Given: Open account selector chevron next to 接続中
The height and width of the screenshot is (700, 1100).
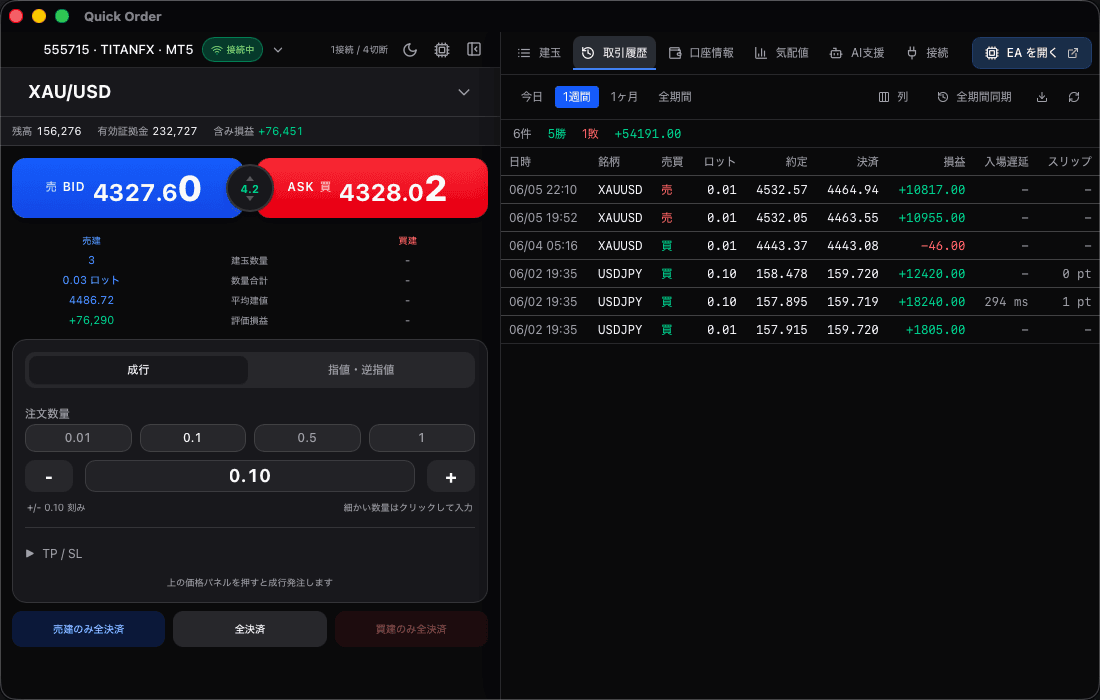Looking at the screenshot, I should point(278,50).
